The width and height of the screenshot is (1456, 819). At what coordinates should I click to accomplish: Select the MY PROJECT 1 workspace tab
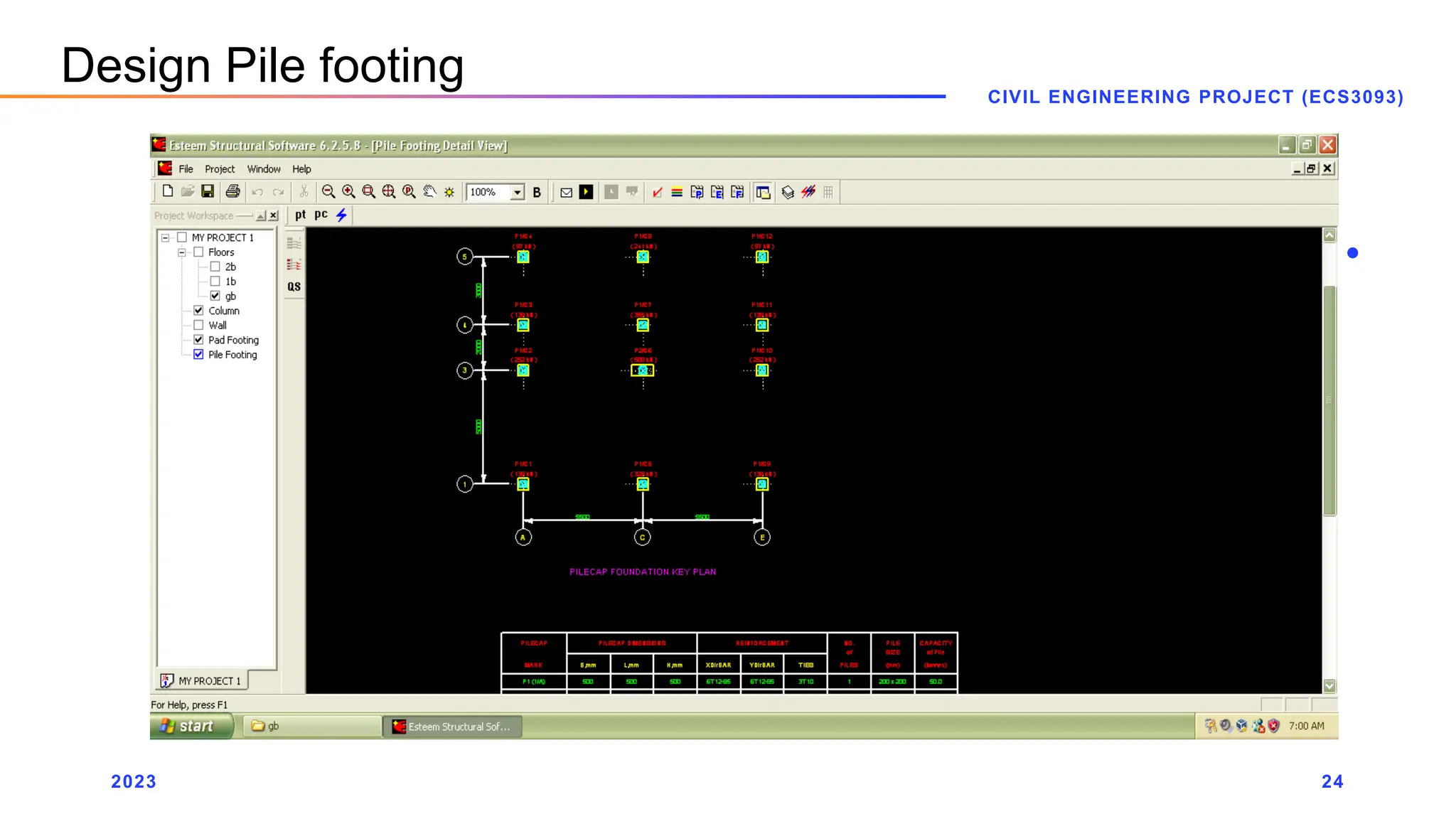(x=202, y=680)
